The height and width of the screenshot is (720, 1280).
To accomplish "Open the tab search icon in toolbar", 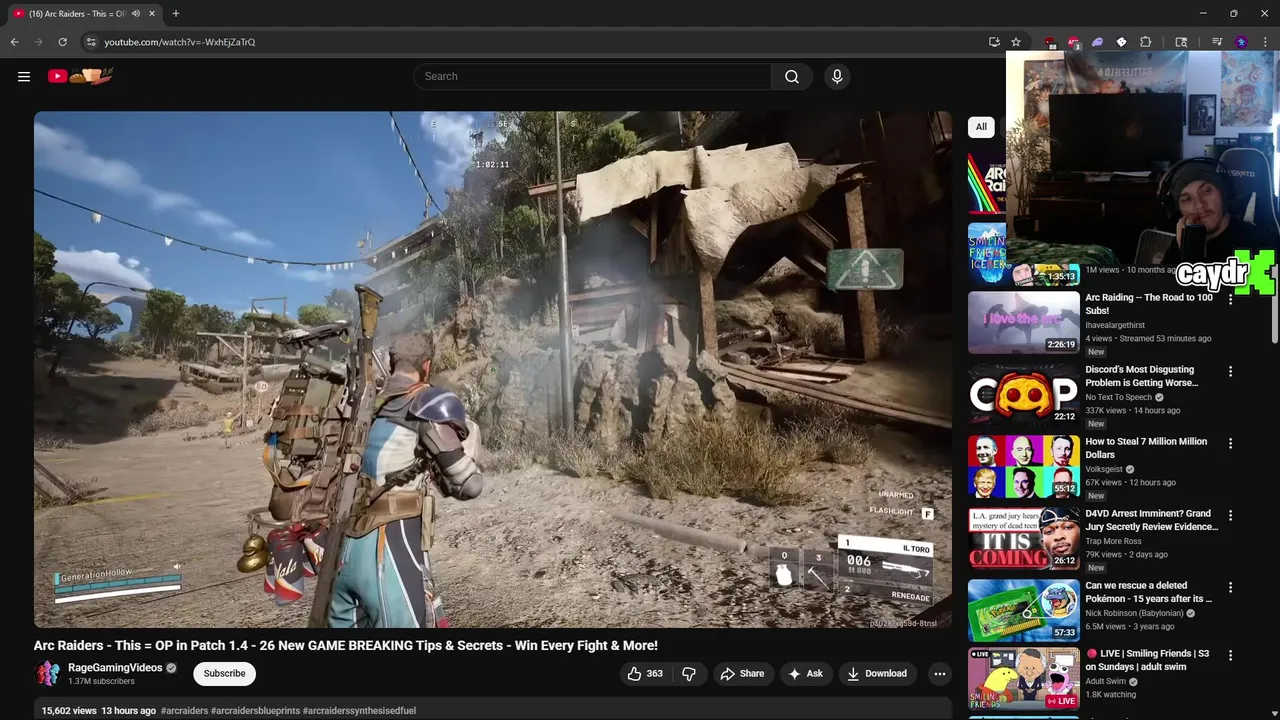I will tap(1181, 42).
